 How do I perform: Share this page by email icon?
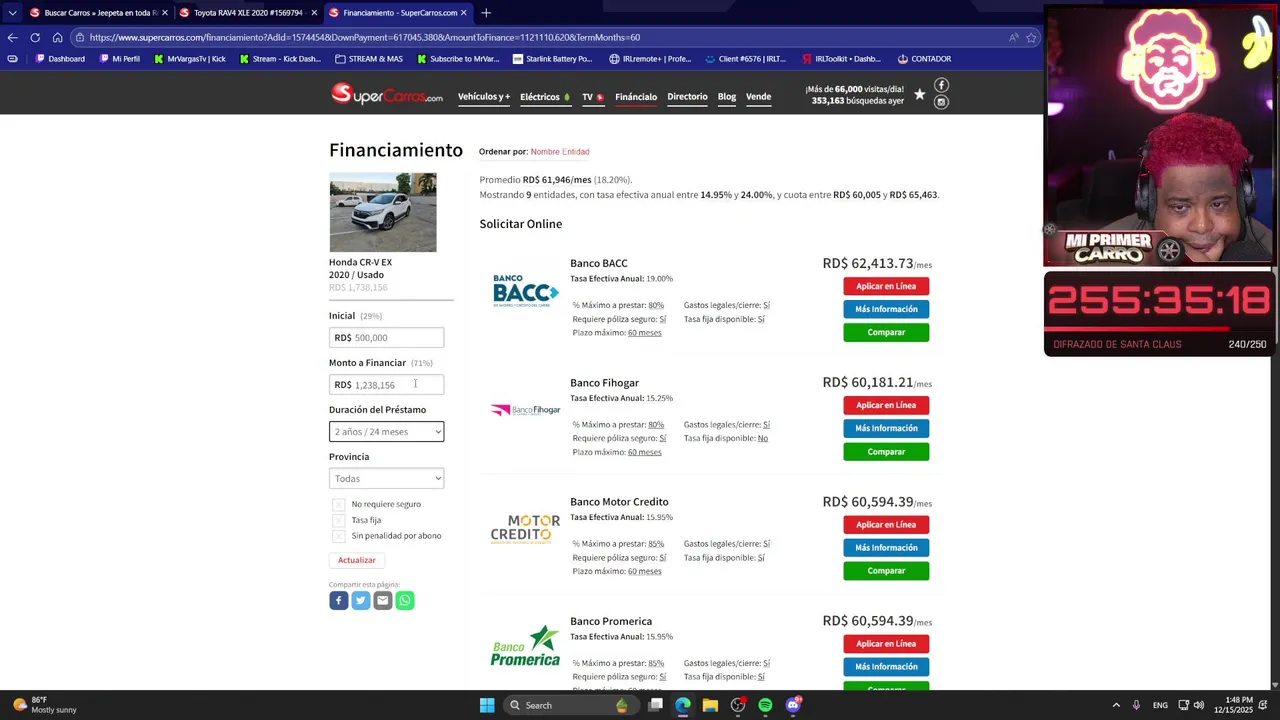382,600
